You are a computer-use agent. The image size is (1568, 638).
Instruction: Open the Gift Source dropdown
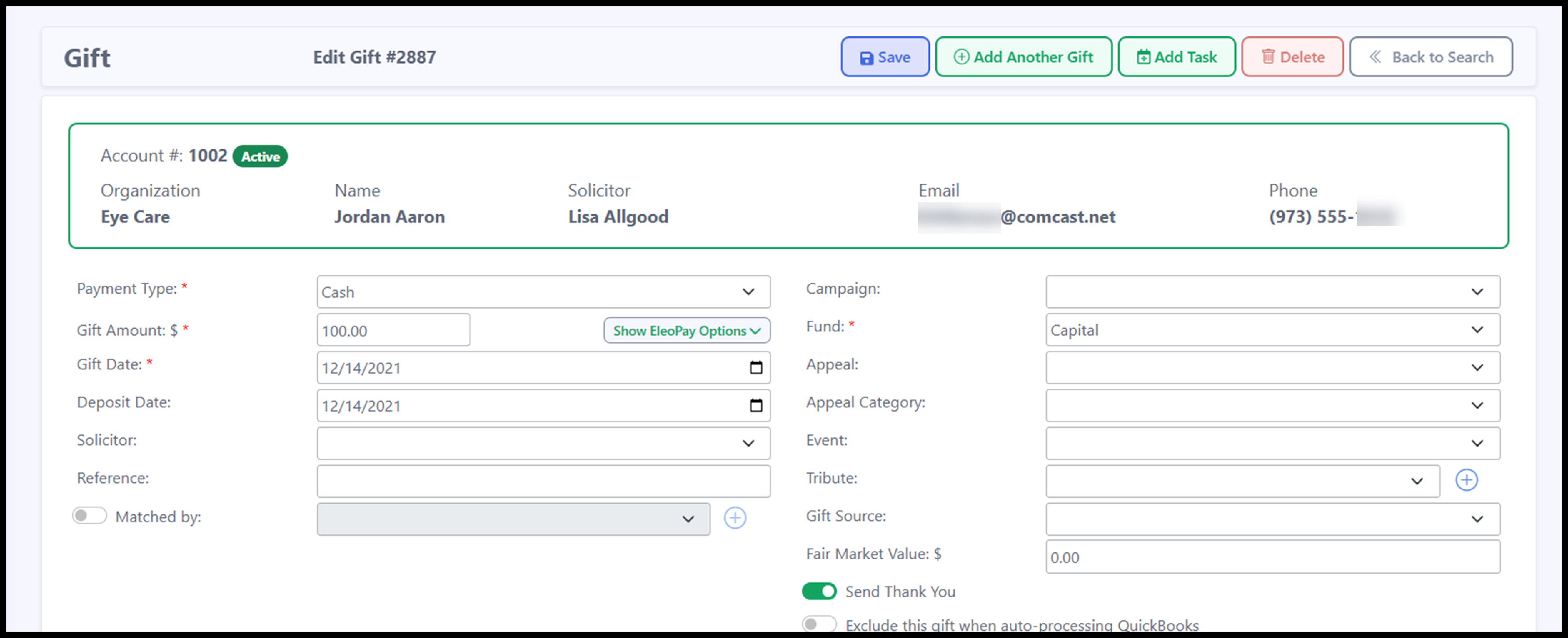coord(1272,519)
